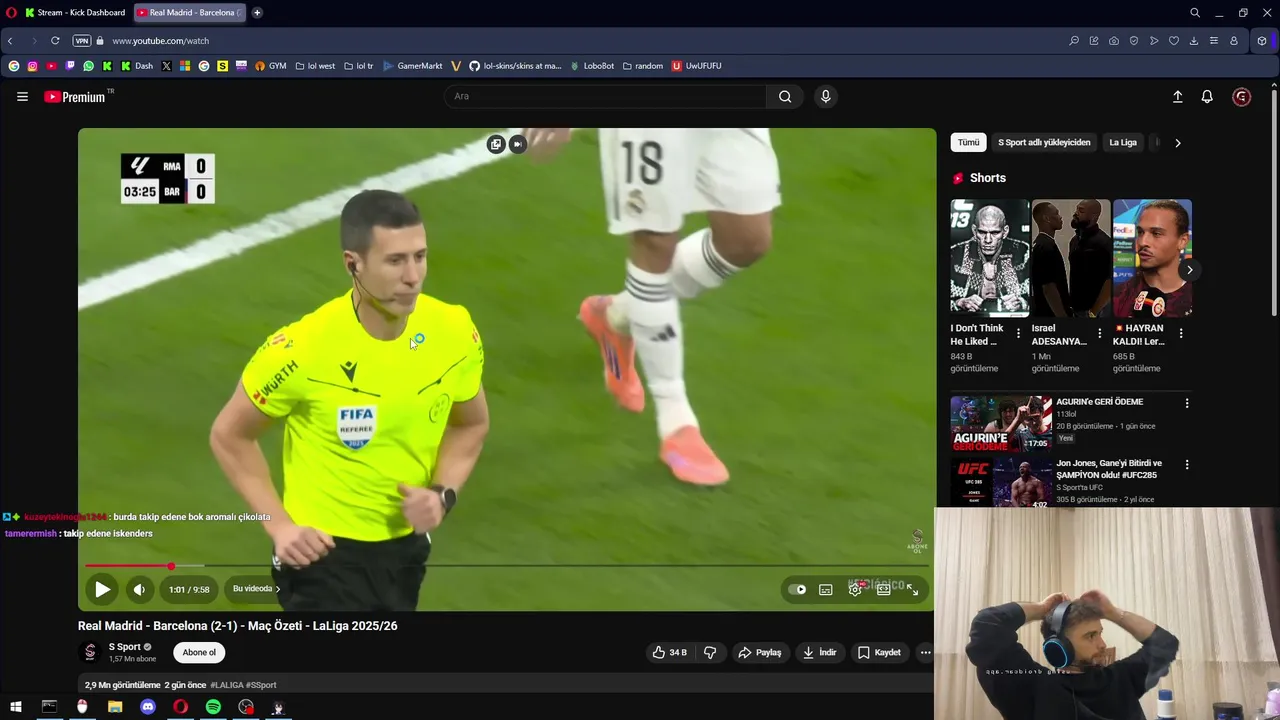Open the S Sport channel avatar
1280x720 pixels.
pyautogui.click(x=90, y=653)
